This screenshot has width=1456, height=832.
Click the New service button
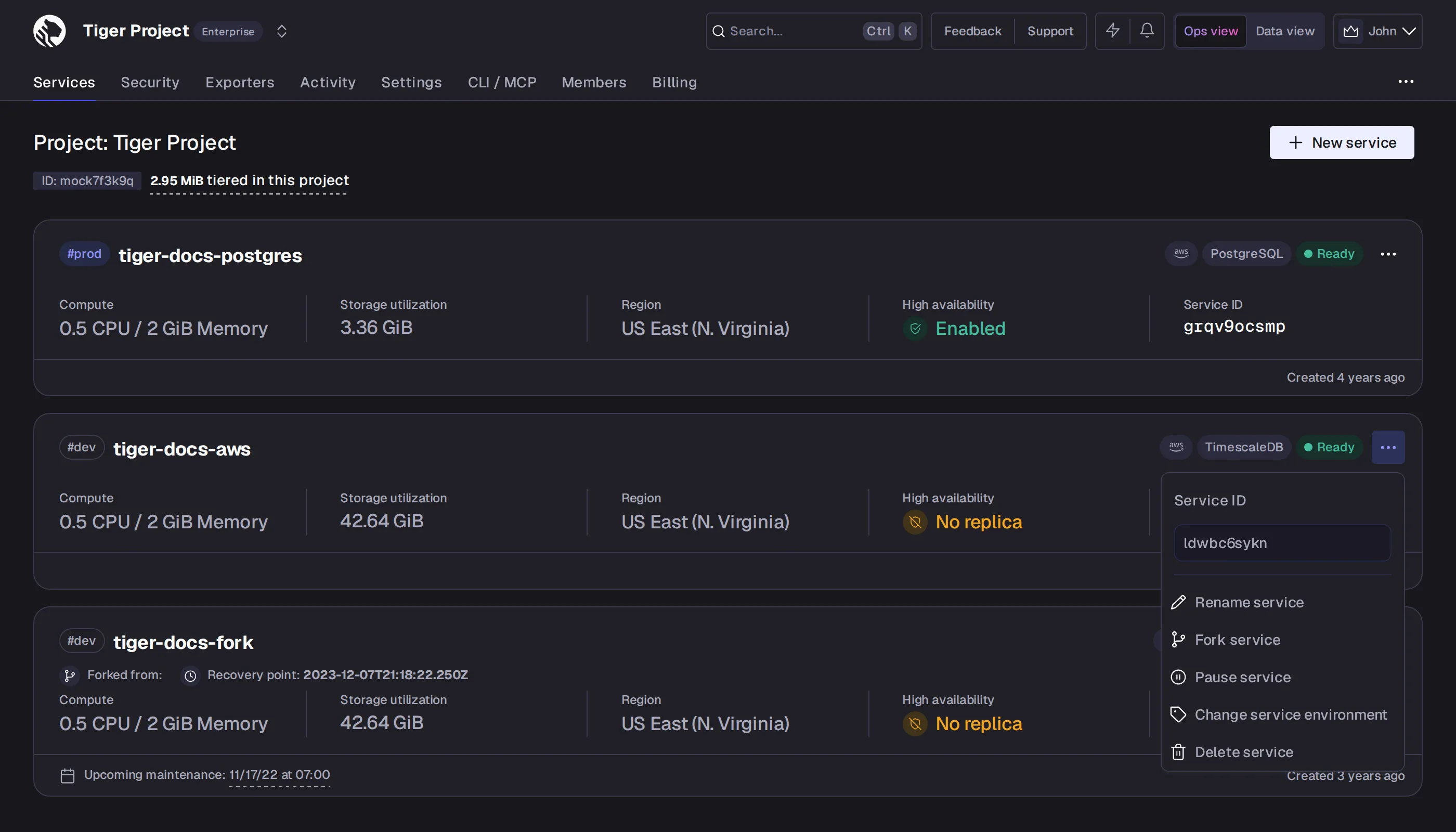pyautogui.click(x=1342, y=142)
